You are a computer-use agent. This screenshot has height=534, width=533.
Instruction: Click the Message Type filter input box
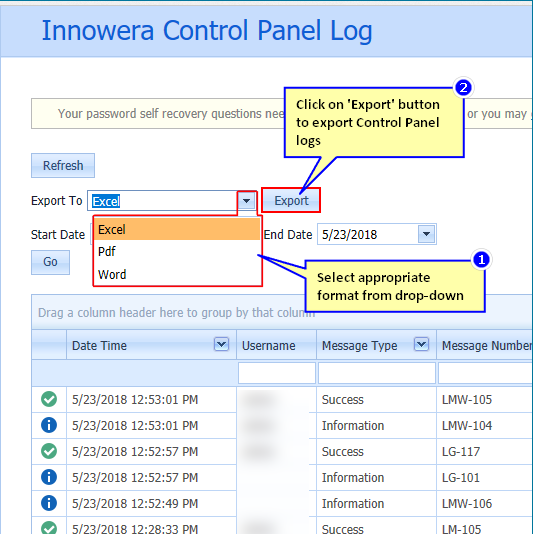(x=377, y=373)
